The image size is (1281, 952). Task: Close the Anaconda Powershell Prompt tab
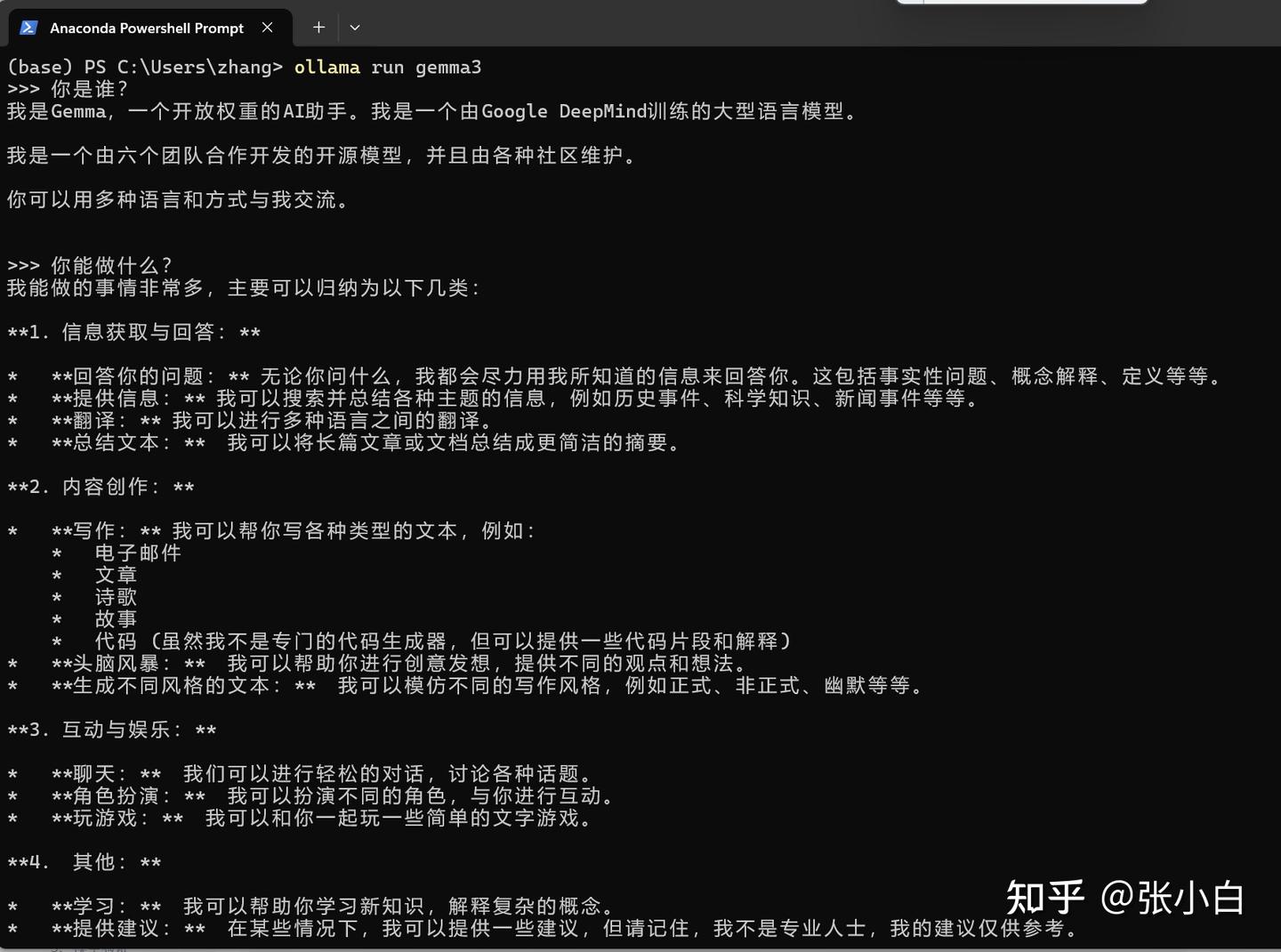267,28
